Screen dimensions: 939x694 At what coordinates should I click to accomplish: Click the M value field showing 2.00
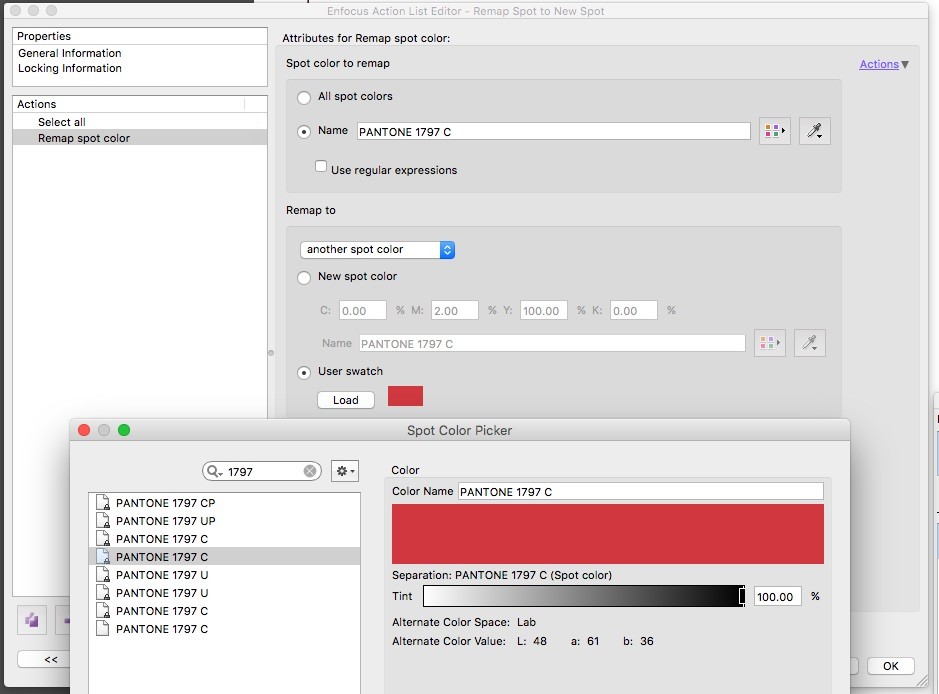click(x=455, y=310)
